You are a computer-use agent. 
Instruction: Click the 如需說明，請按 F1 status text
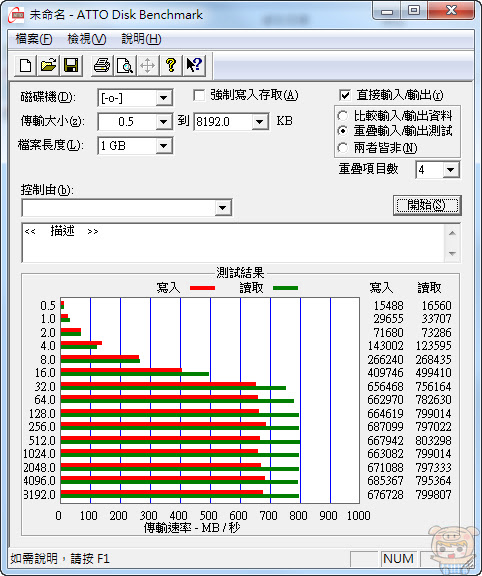tap(60, 559)
